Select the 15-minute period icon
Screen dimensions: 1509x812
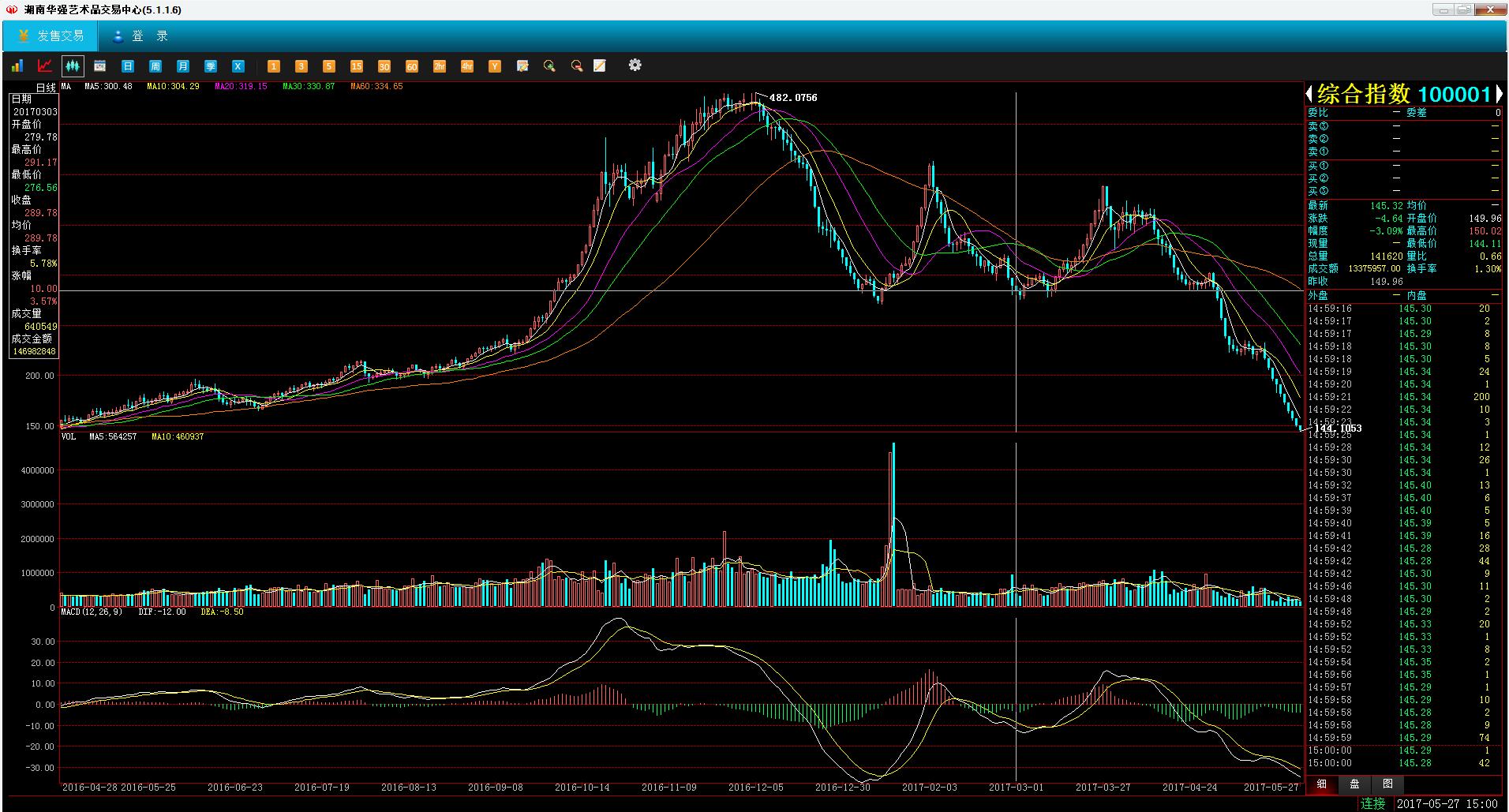coord(357,66)
